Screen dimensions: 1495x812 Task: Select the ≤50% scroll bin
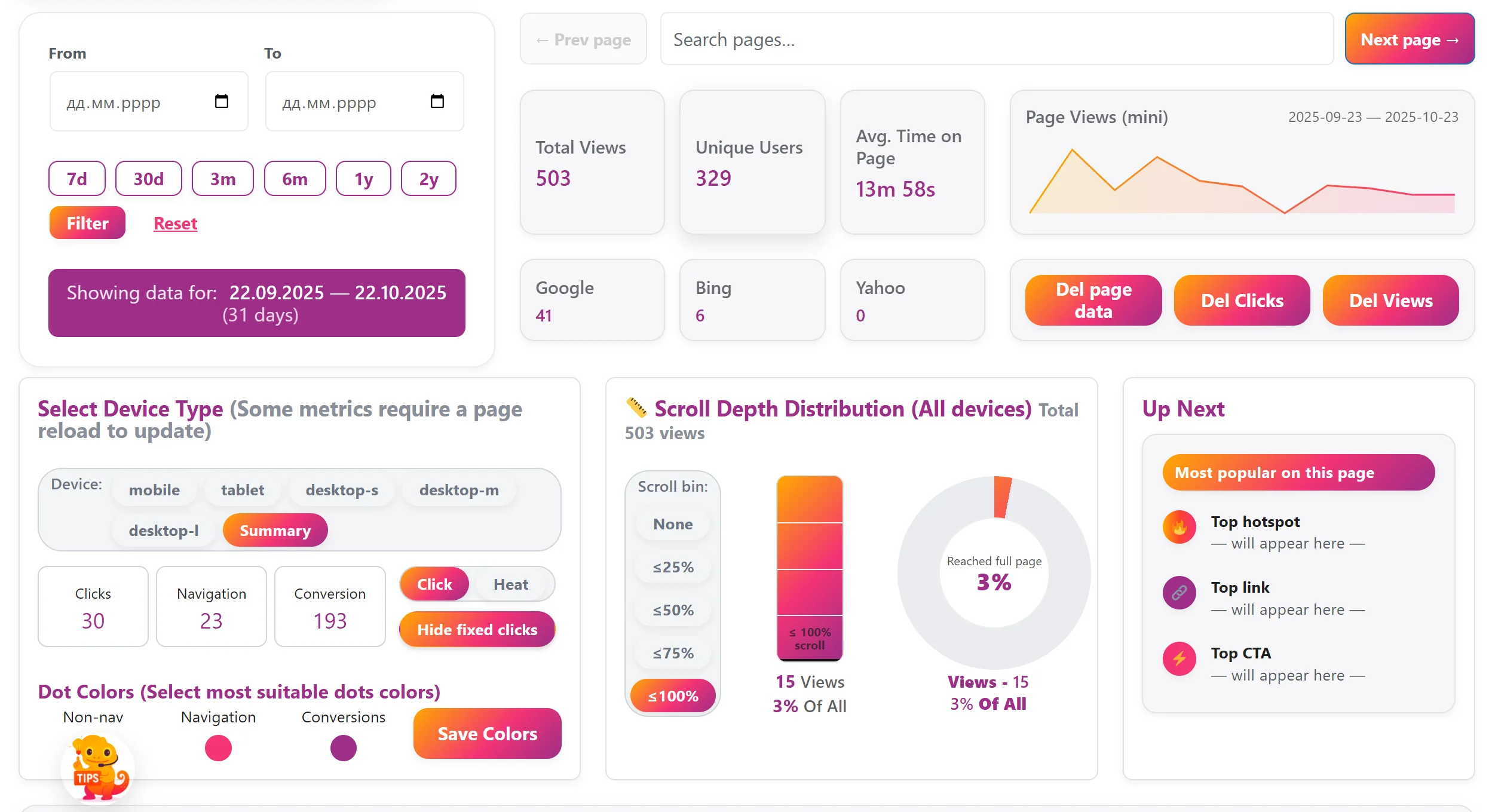672,610
